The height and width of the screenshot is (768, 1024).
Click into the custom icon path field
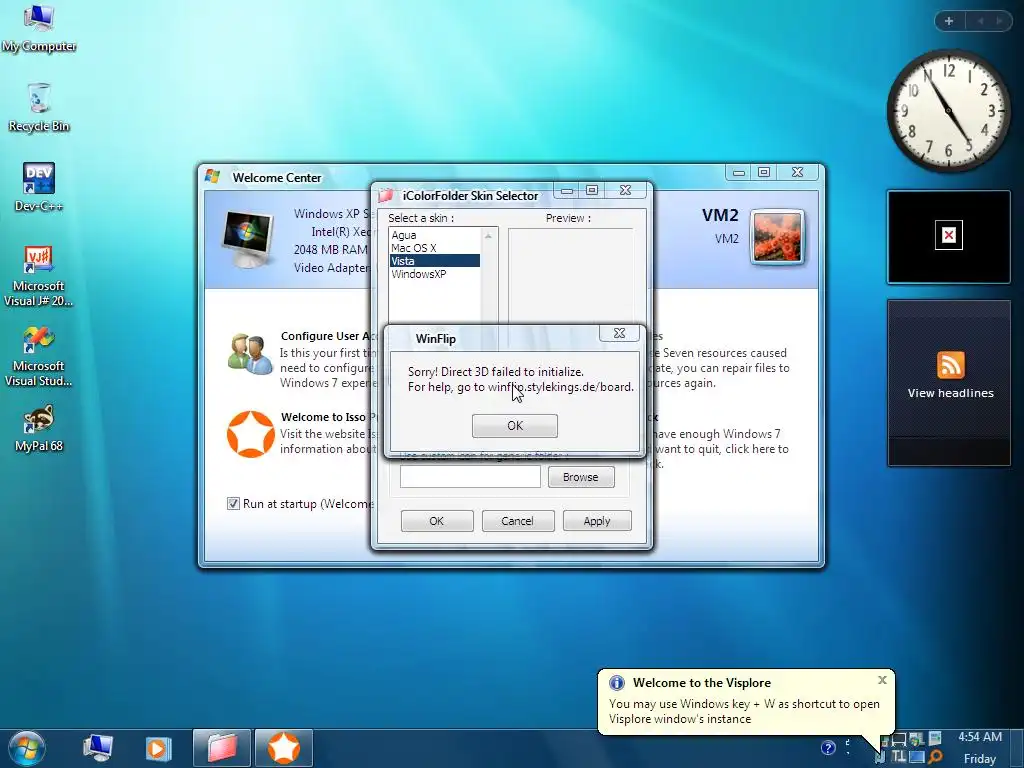click(x=470, y=477)
